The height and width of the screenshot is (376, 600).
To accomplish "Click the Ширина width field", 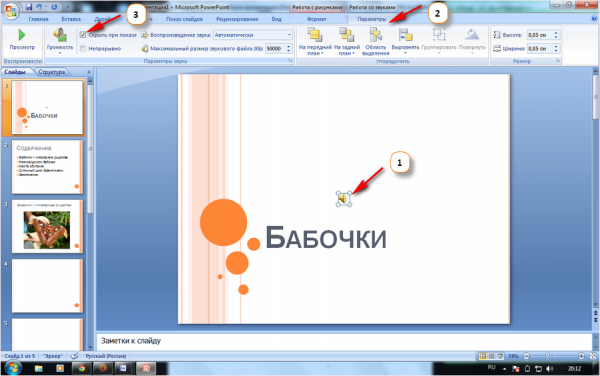I will pyautogui.click(x=540, y=49).
